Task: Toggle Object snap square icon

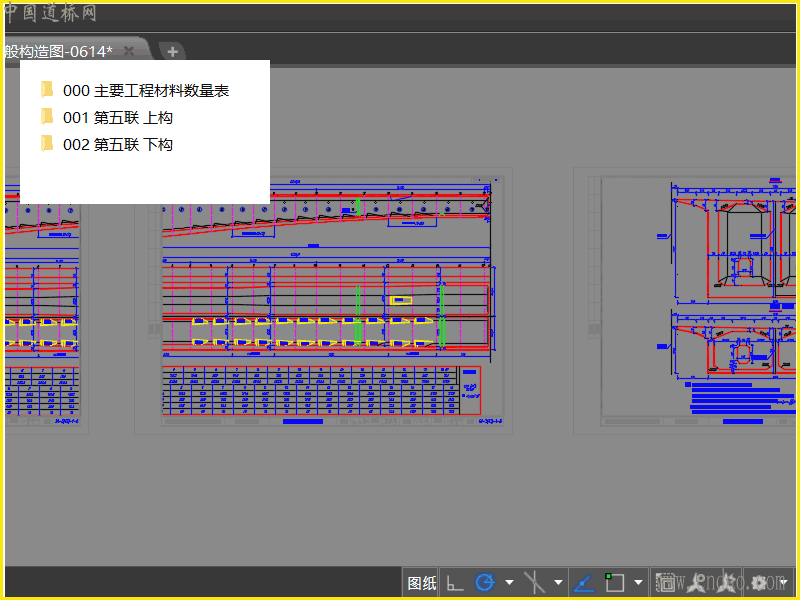Action: pos(614,582)
